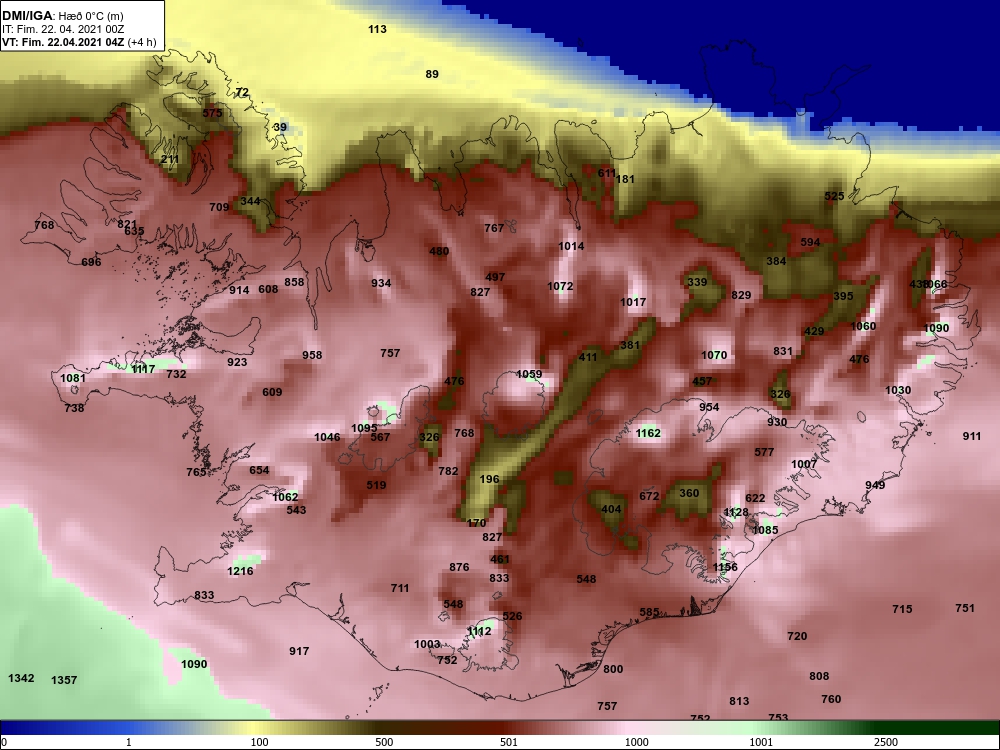Click the 89 height value
The height and width of the screenshot is (750, 1000).
click(x=432, y=74)
